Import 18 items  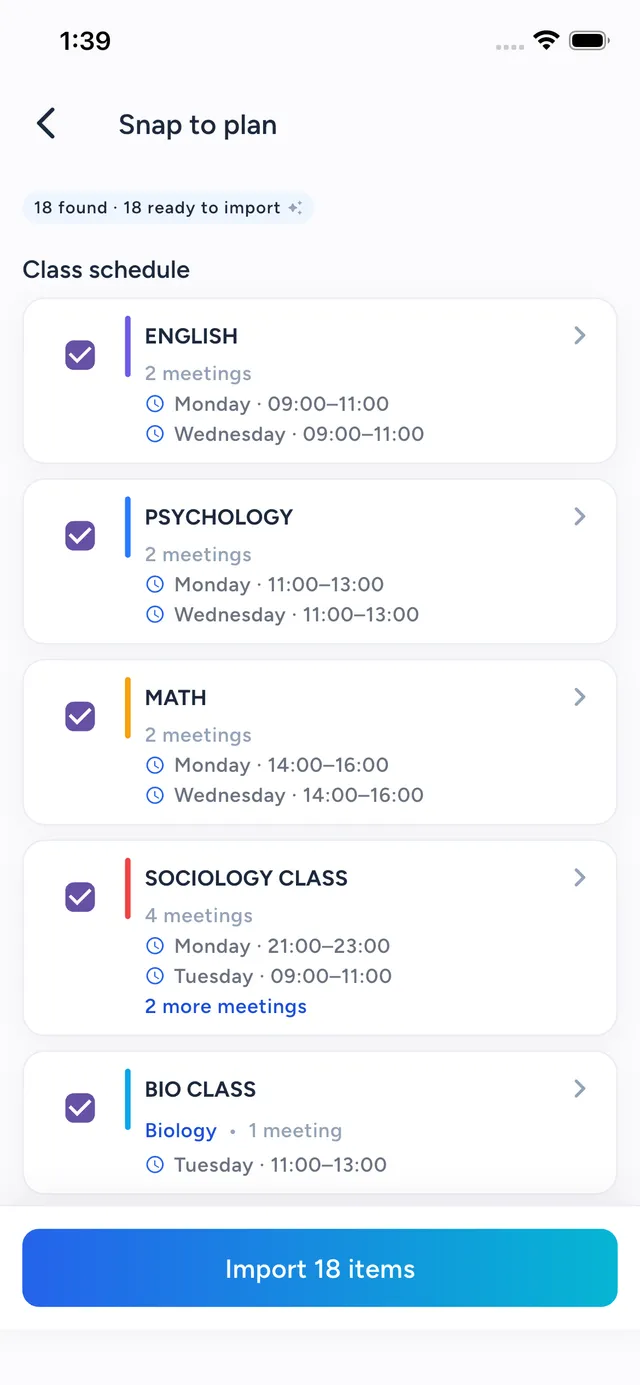[320, 1268]
